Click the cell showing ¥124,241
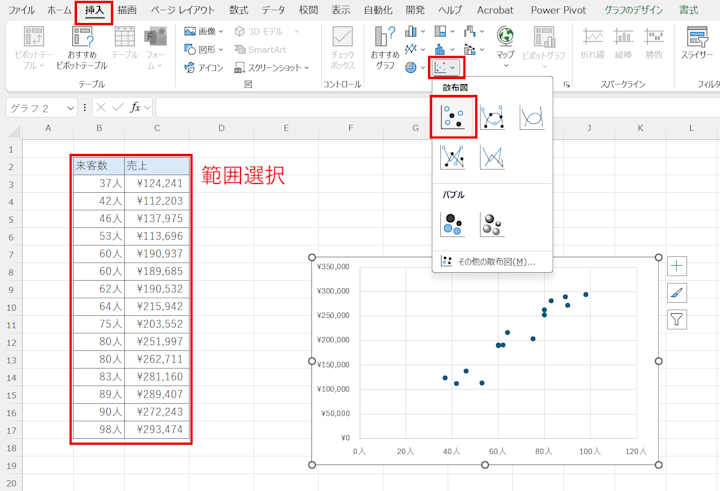 (157, 183)
